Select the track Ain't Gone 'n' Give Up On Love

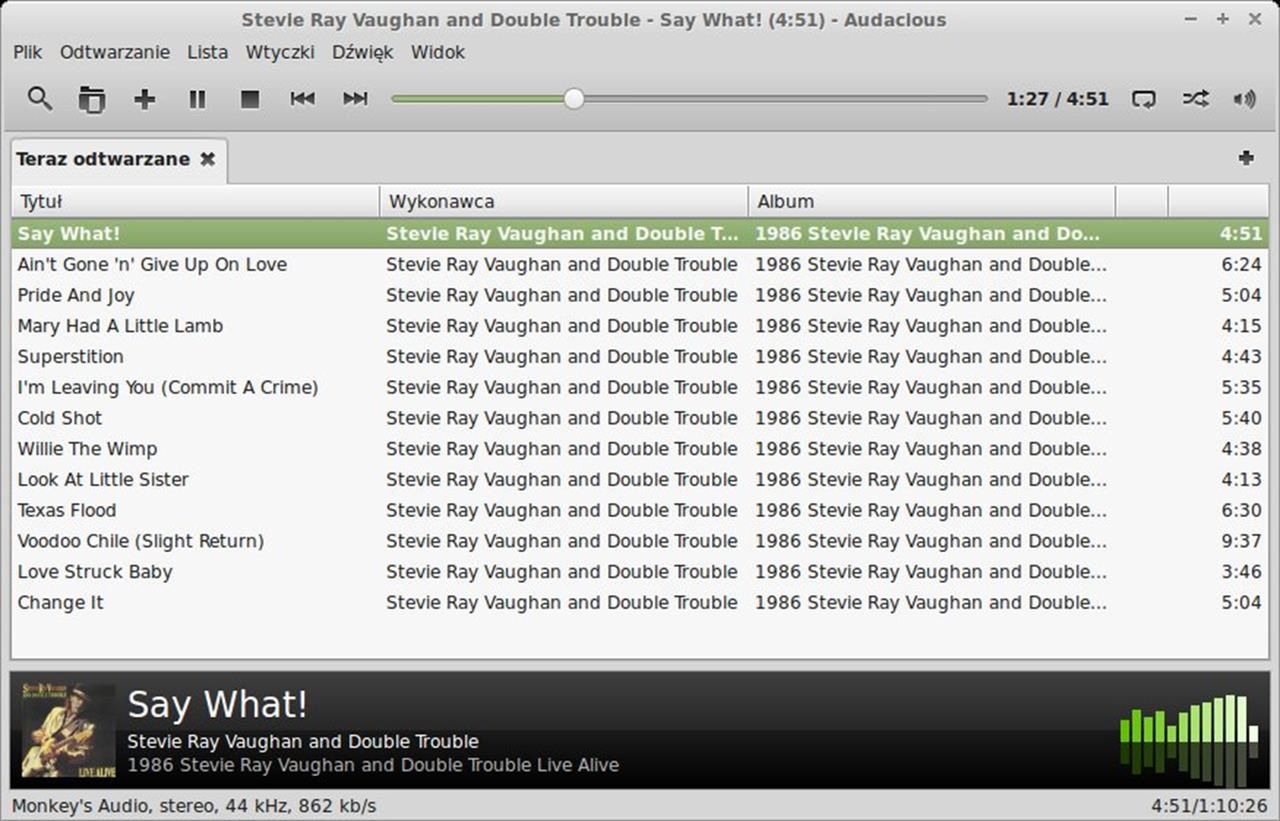[640, 265]
